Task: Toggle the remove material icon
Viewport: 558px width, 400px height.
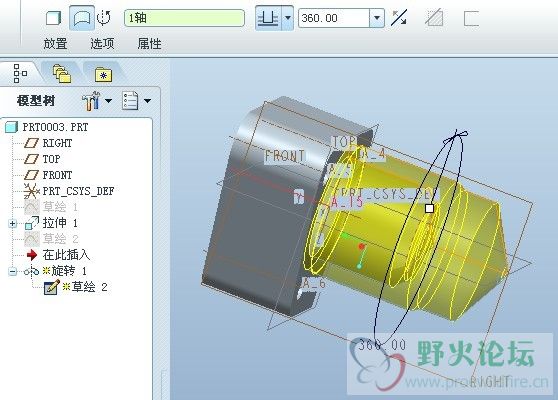Action: tap(434, 18)
